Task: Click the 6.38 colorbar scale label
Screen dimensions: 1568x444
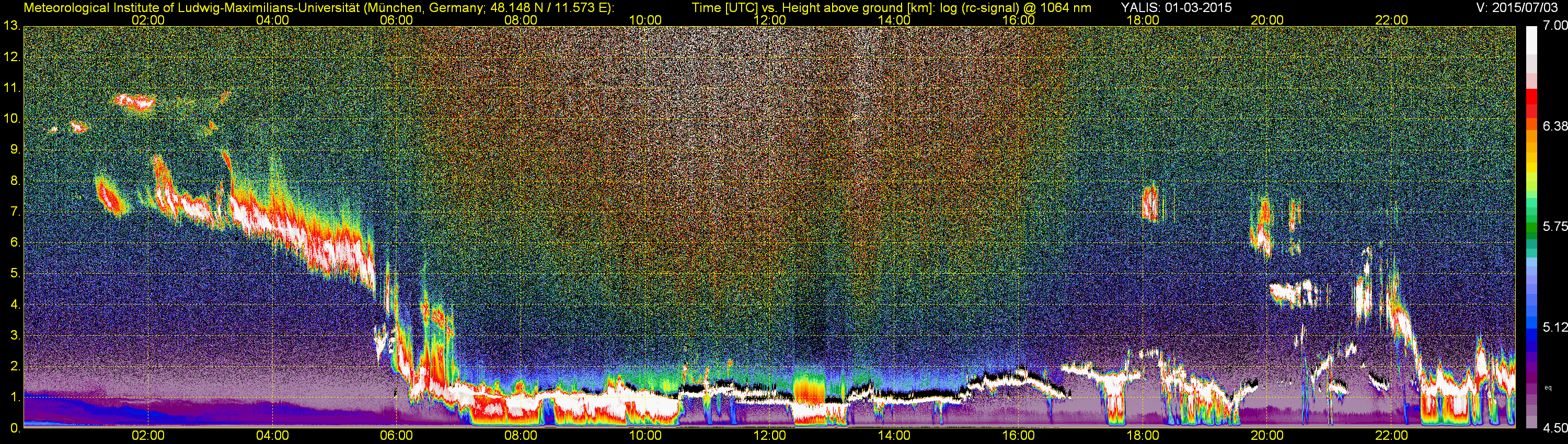Action: (x=1554, y=126)
